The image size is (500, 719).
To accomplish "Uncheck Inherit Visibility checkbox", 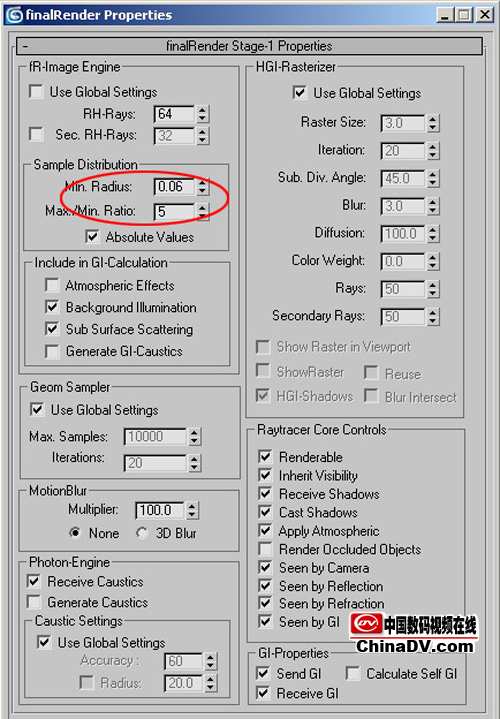I will 265,475.
